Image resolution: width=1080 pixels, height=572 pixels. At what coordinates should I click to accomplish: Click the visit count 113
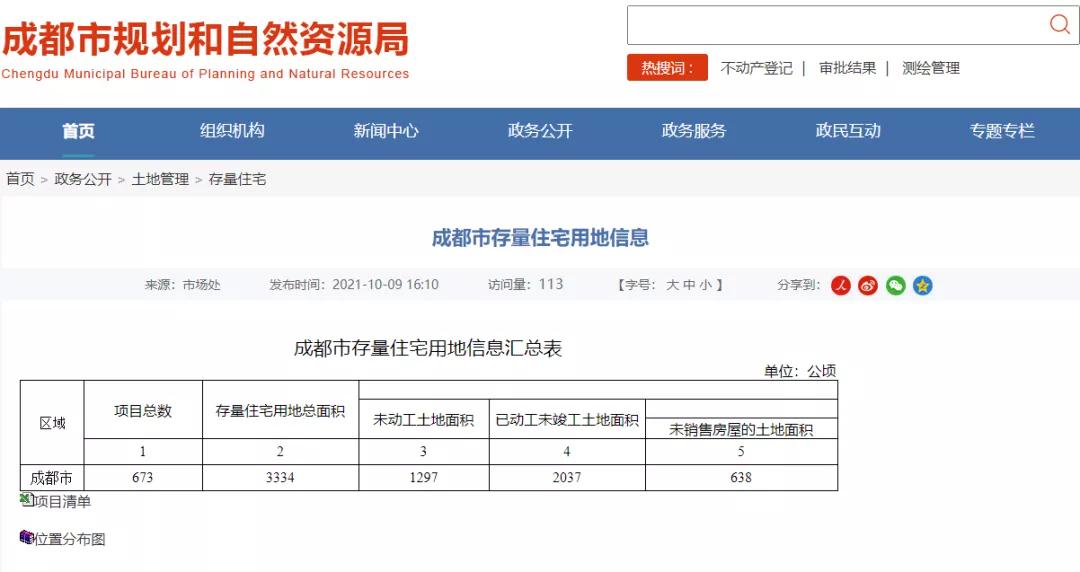click(x=551, y=284)
